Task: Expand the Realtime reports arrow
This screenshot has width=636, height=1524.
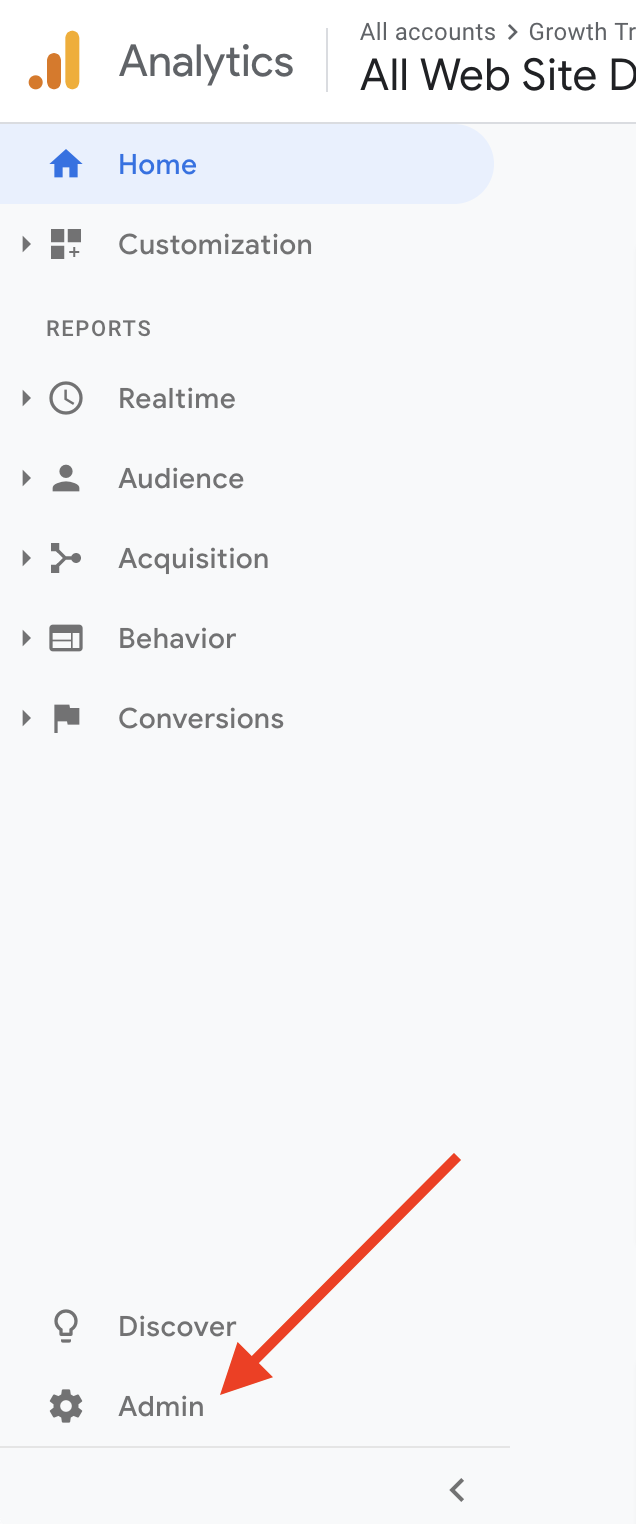Action: pos(27,398)
